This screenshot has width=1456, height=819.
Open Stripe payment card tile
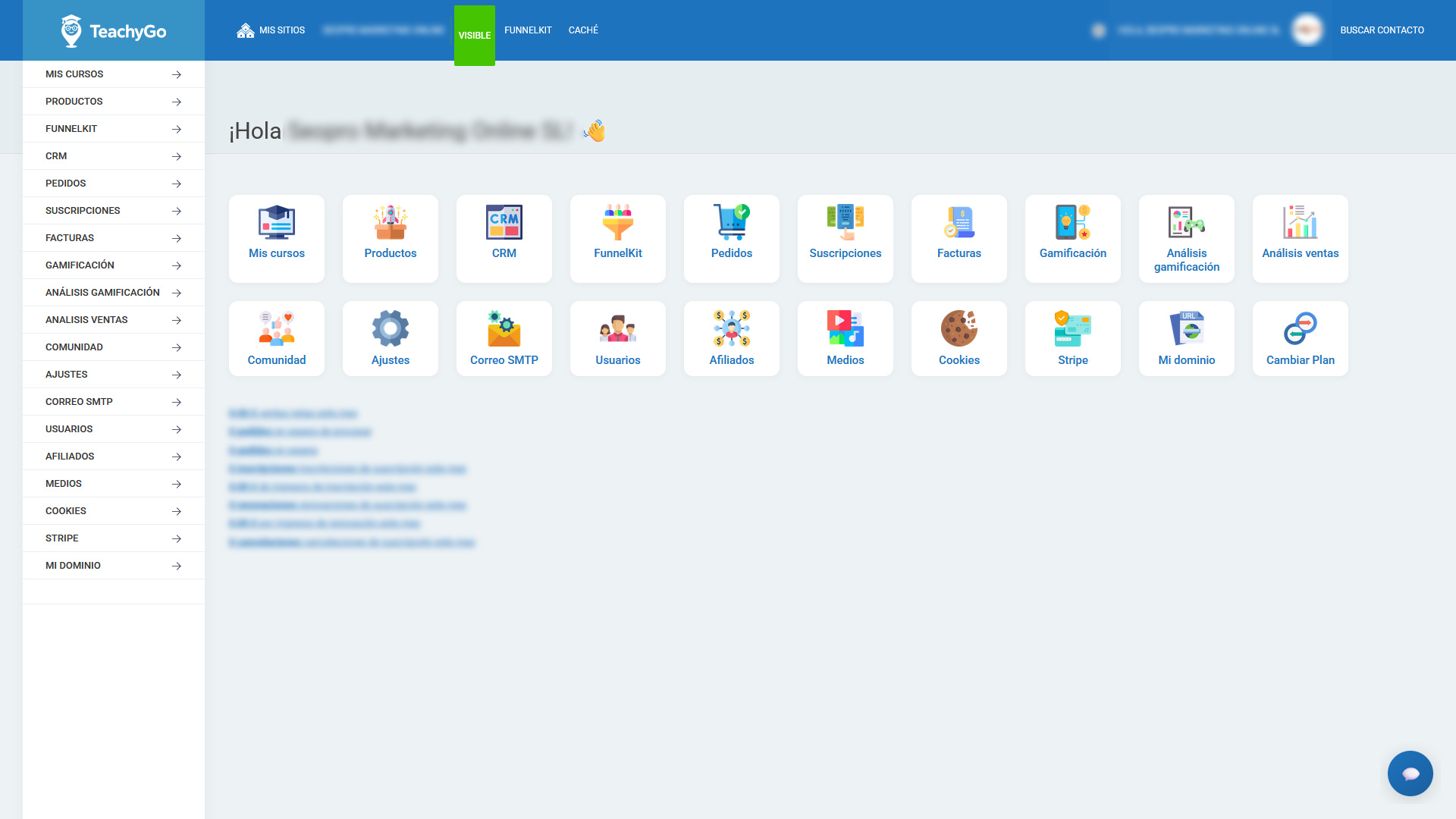point(1073,338)
